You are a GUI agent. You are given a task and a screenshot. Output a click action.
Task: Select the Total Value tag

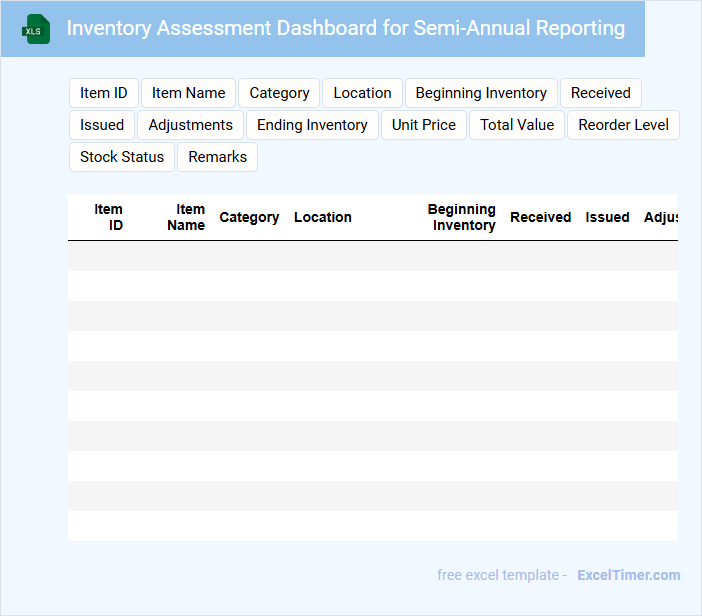click(517, 125)
